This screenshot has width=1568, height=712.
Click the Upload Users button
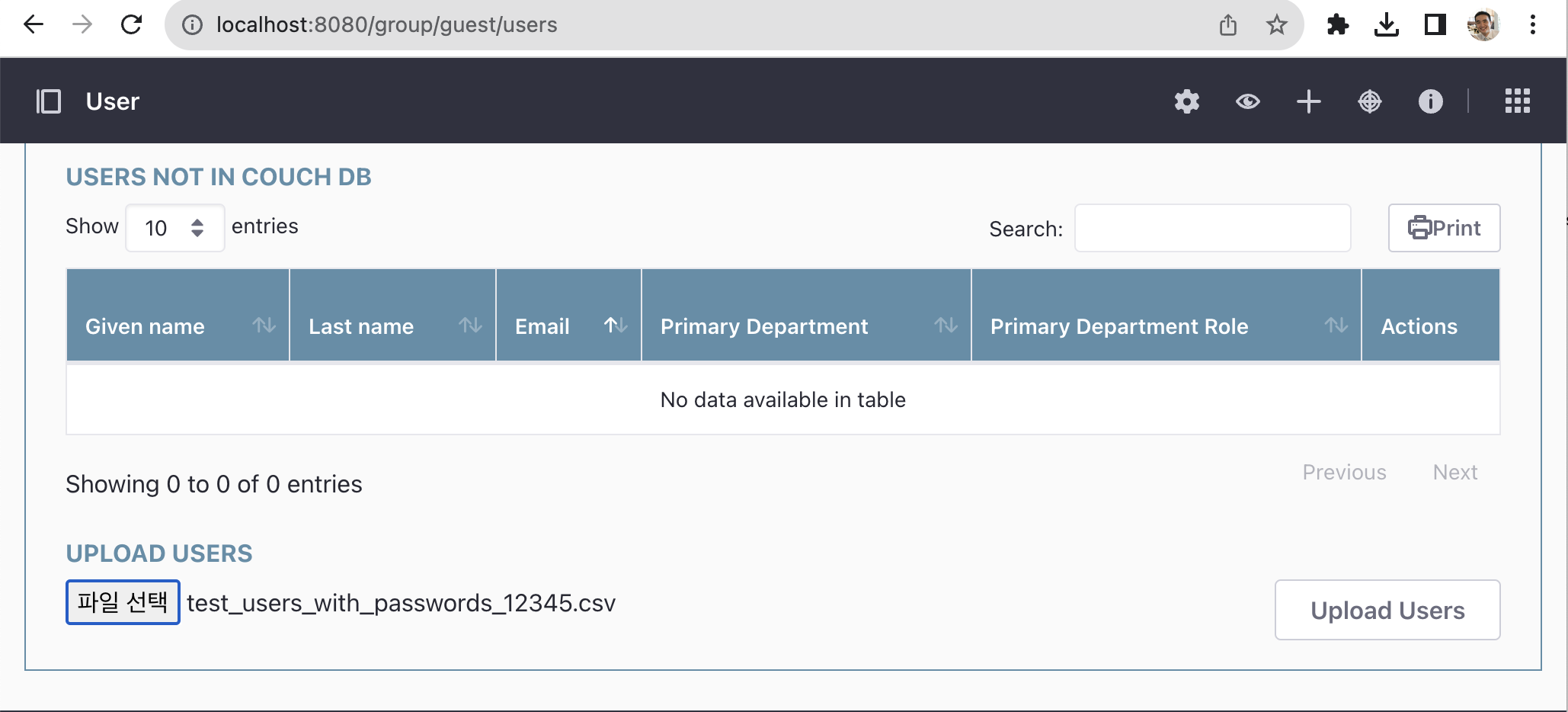(1387, 610)
